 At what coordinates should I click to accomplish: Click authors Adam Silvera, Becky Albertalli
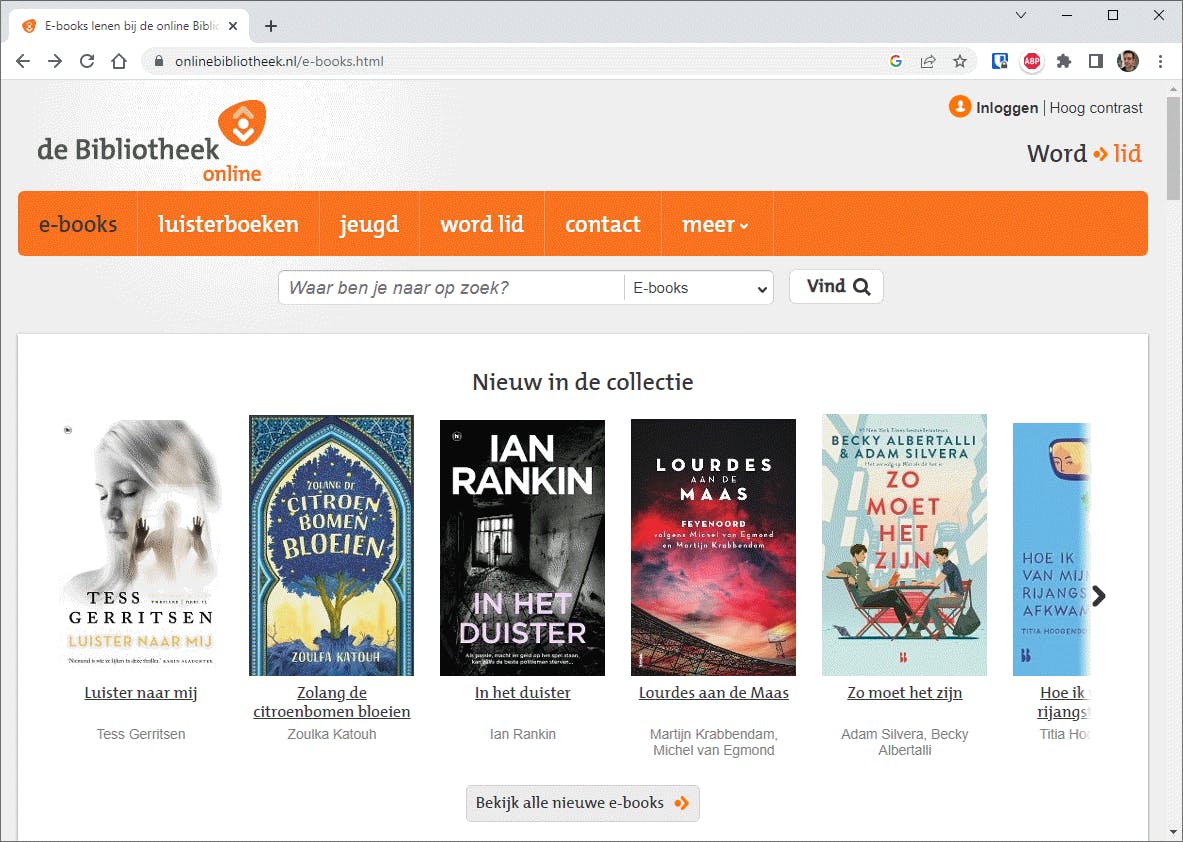905,742
